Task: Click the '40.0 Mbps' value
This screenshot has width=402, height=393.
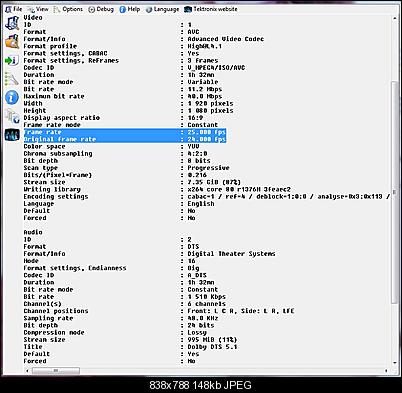Action: click(x=205, y=96)
